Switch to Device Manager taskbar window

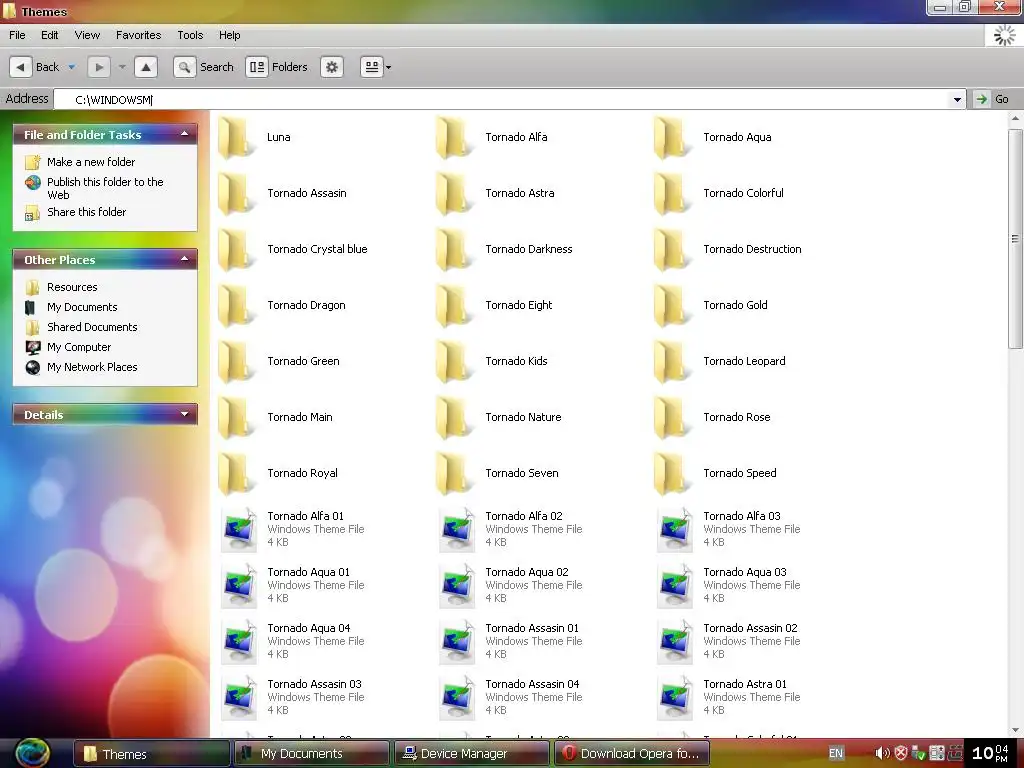[x=472, y=754]
